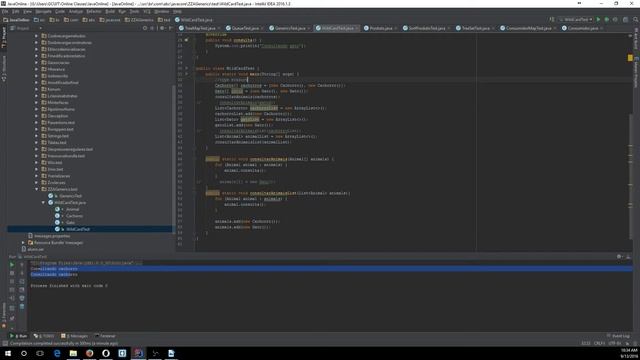Switch to IntelliJ IDEA taskbar icon

point(138,353)
